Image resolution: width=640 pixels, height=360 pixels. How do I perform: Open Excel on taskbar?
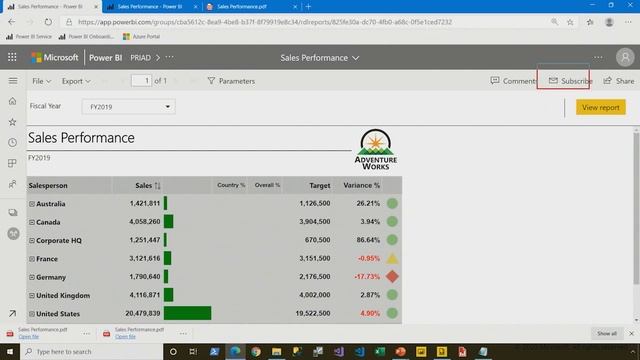coord(380,351)
